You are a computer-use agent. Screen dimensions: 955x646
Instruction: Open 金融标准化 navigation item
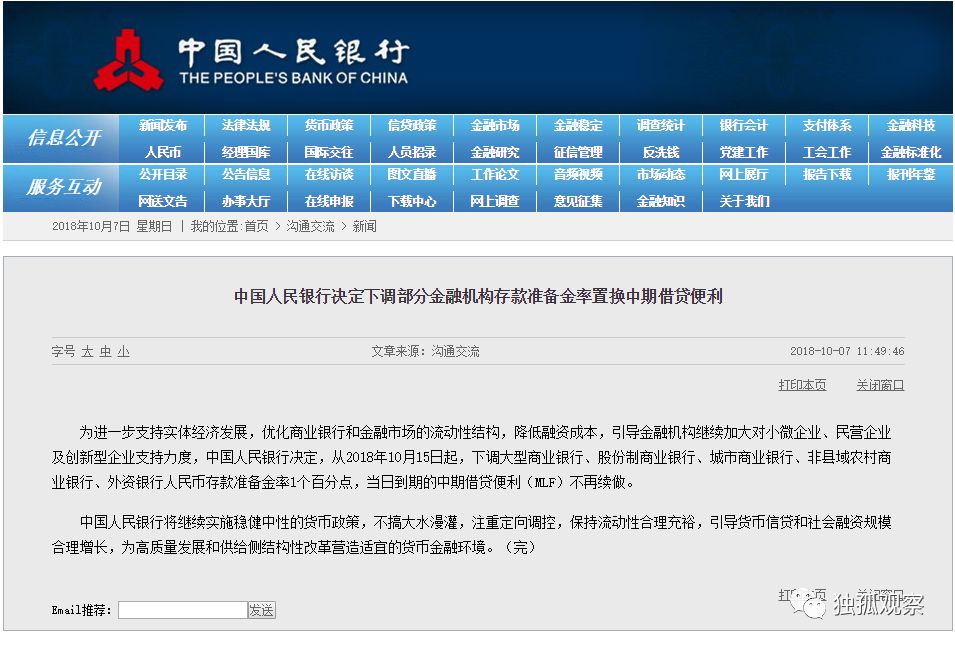911,152
